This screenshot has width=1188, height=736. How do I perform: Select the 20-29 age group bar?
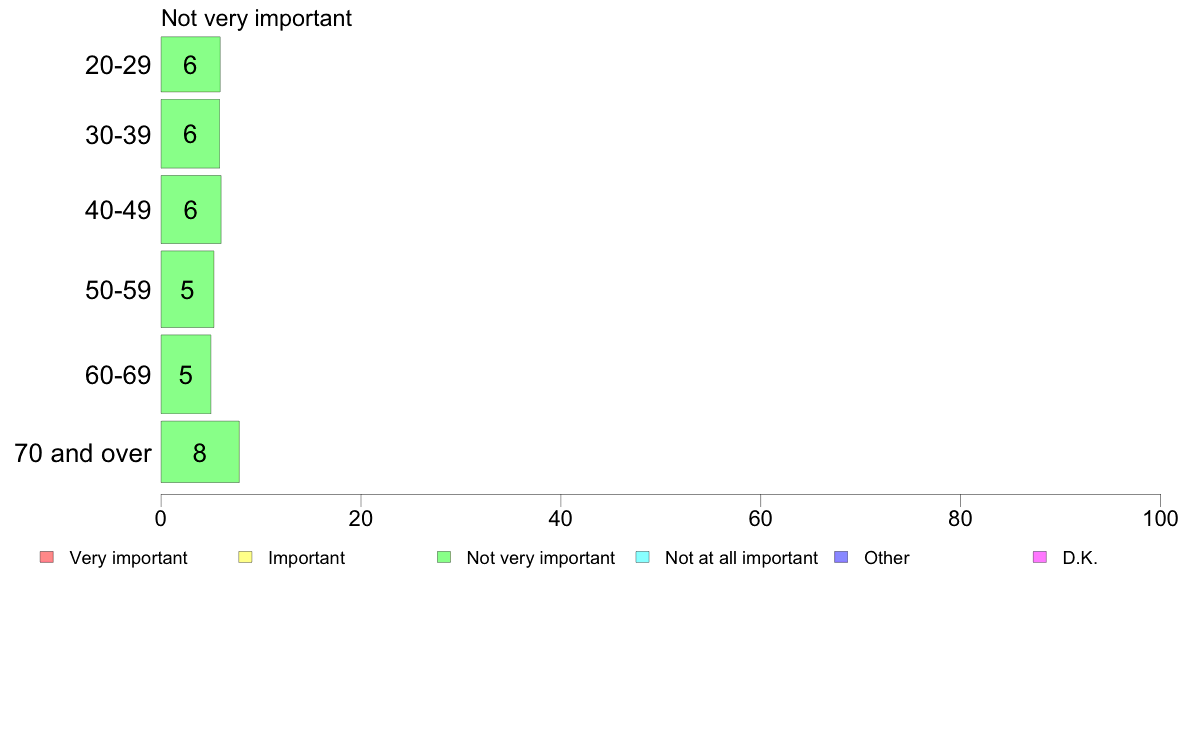[x=190, y=64]
